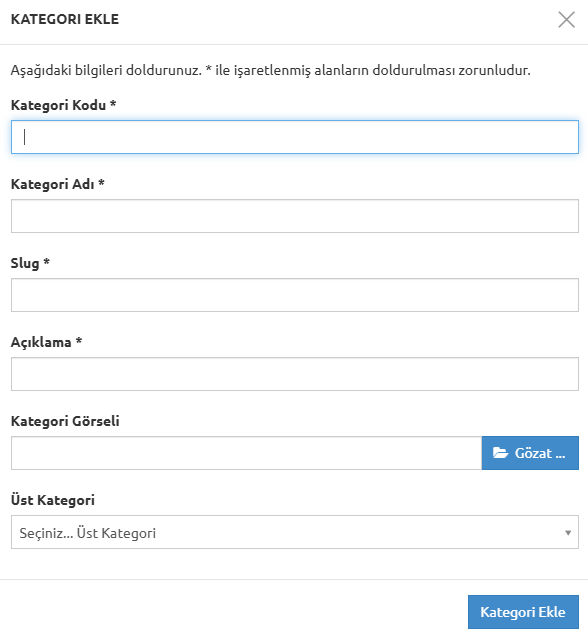Close the Kategori Ekle dialog
The image size is (588, 634).
pyautogui.click(x=566, y=19)
